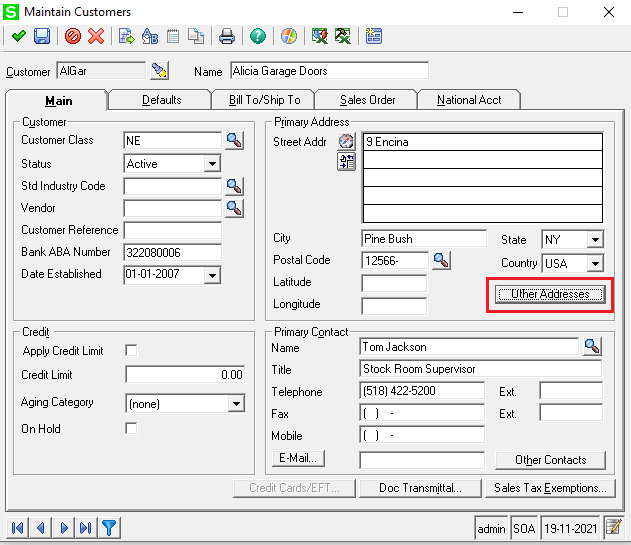This screenshot has width=631, height=545.
Task: Expand the Country dropdown
Action: (595, 264)
